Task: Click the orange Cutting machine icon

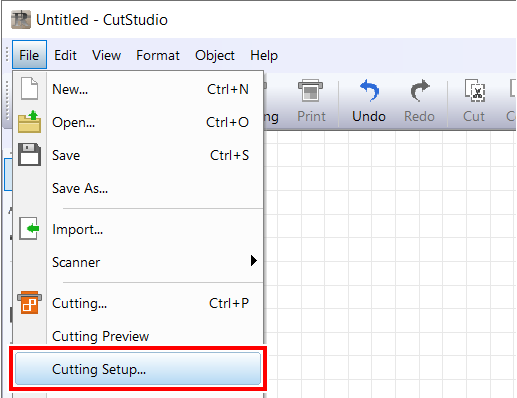Action: point(29,302)
